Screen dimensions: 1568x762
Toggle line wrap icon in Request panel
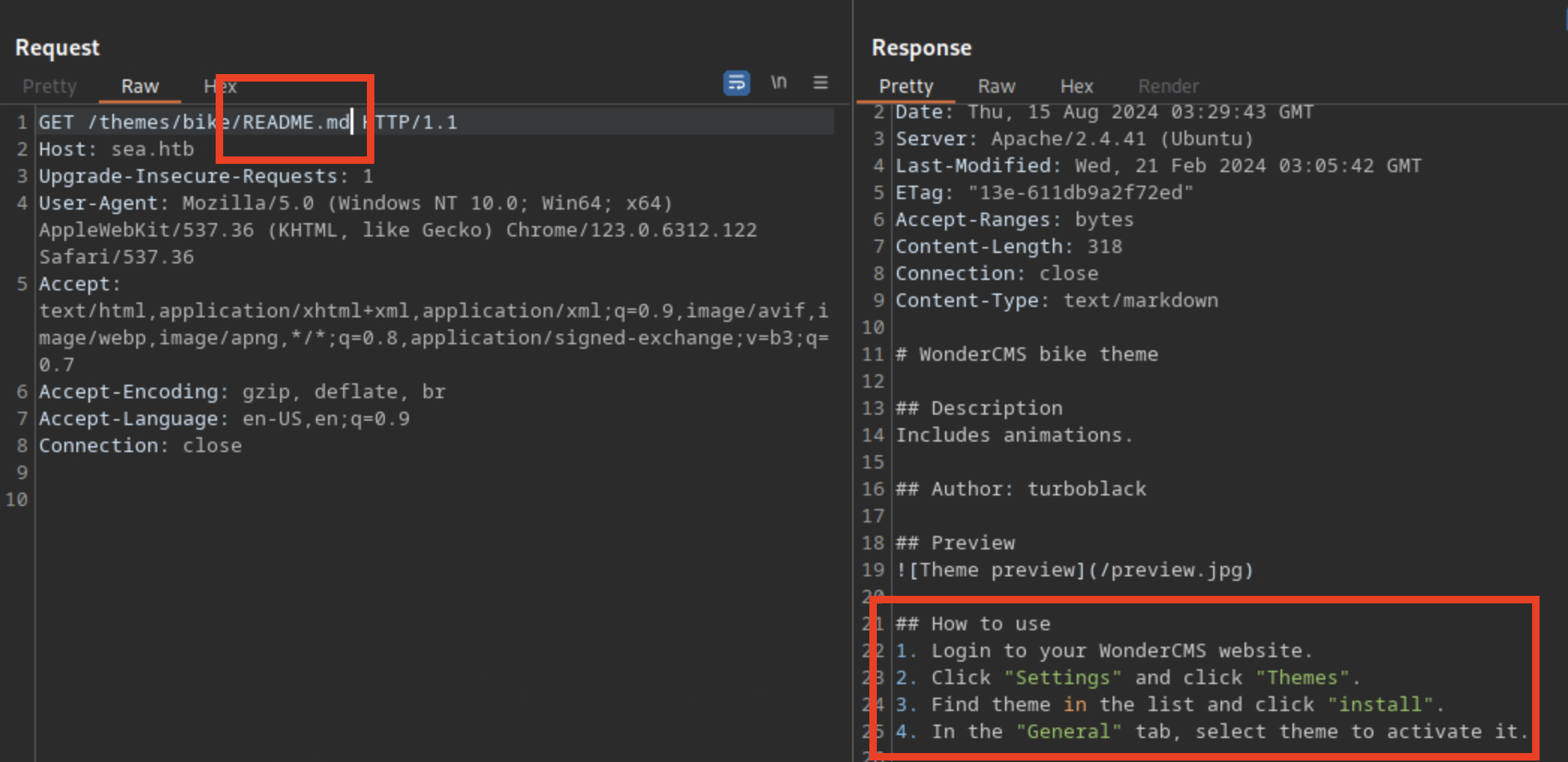pos(736,82)
